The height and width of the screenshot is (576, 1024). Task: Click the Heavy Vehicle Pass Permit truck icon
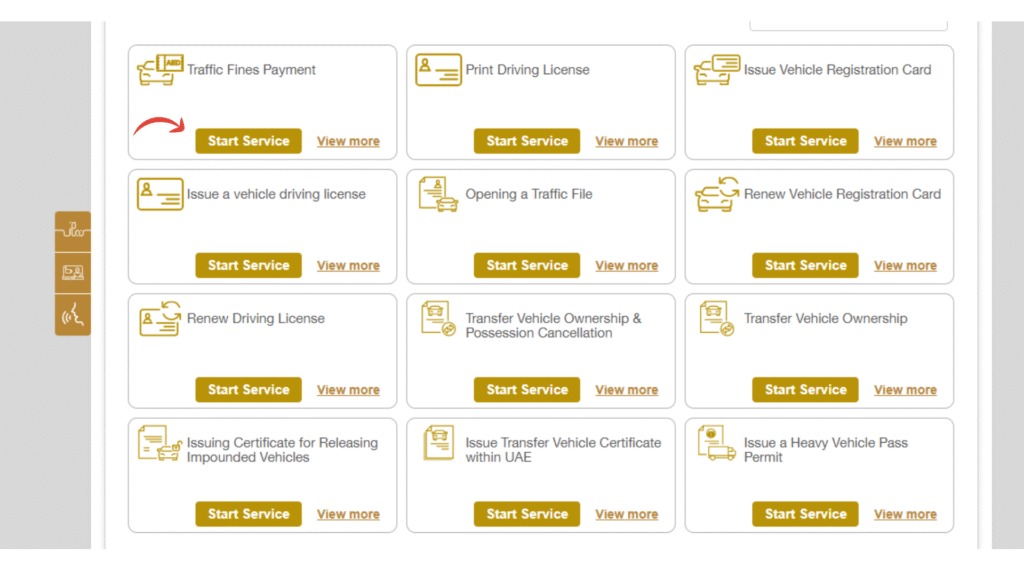(x=716, y=443)
